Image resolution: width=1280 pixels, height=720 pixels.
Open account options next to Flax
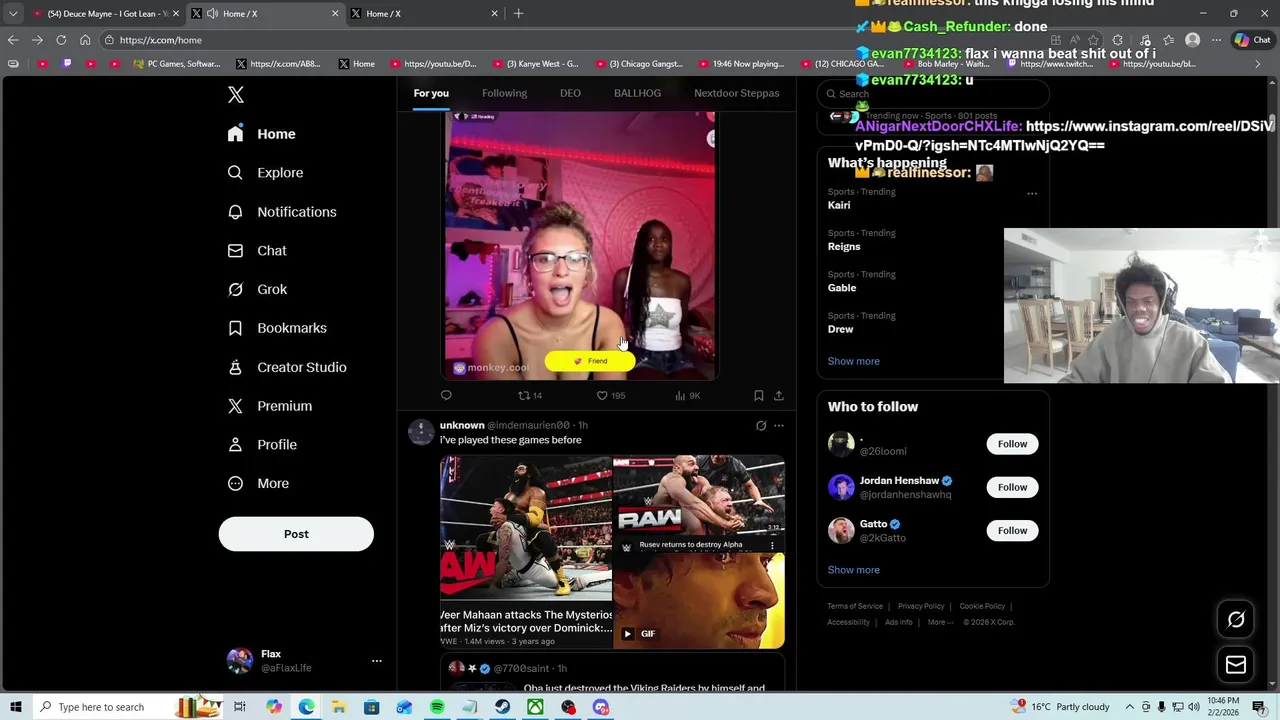pos(377,661)
